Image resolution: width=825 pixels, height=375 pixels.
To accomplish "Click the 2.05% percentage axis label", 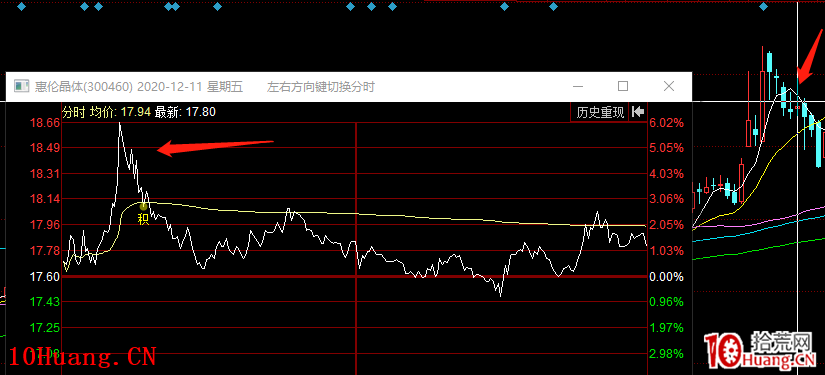I will (667, 225).
